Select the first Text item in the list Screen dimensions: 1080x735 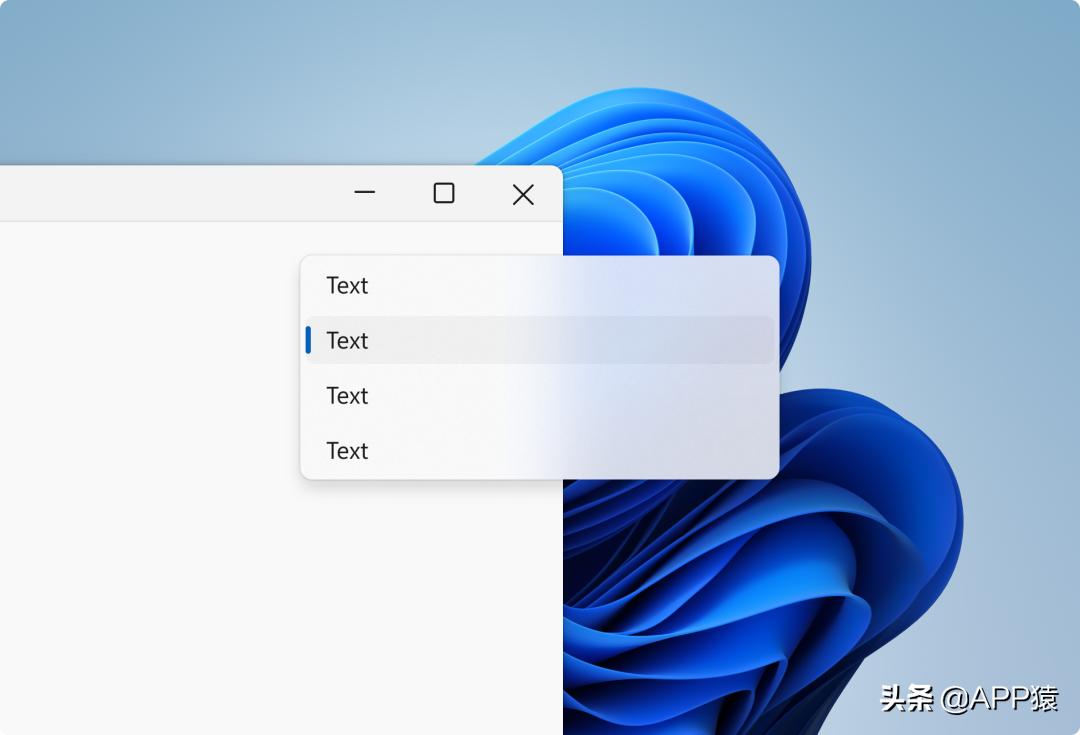coord(346,286)
